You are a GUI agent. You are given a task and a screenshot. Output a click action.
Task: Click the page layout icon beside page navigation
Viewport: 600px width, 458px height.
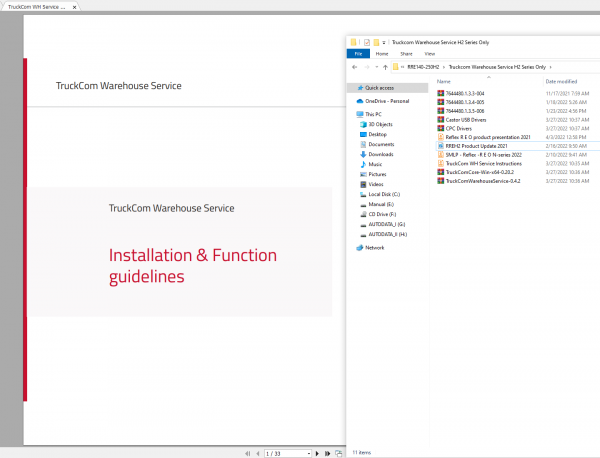(x=339, y=453)
